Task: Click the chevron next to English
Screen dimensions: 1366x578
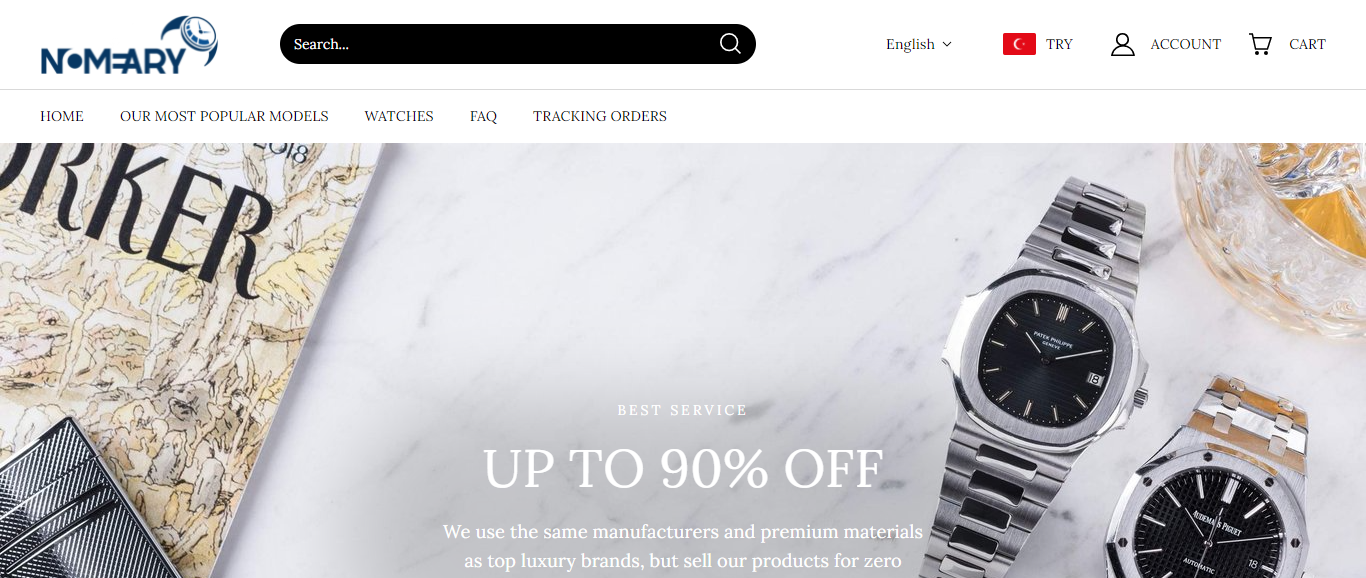Action: pos(947,44)
